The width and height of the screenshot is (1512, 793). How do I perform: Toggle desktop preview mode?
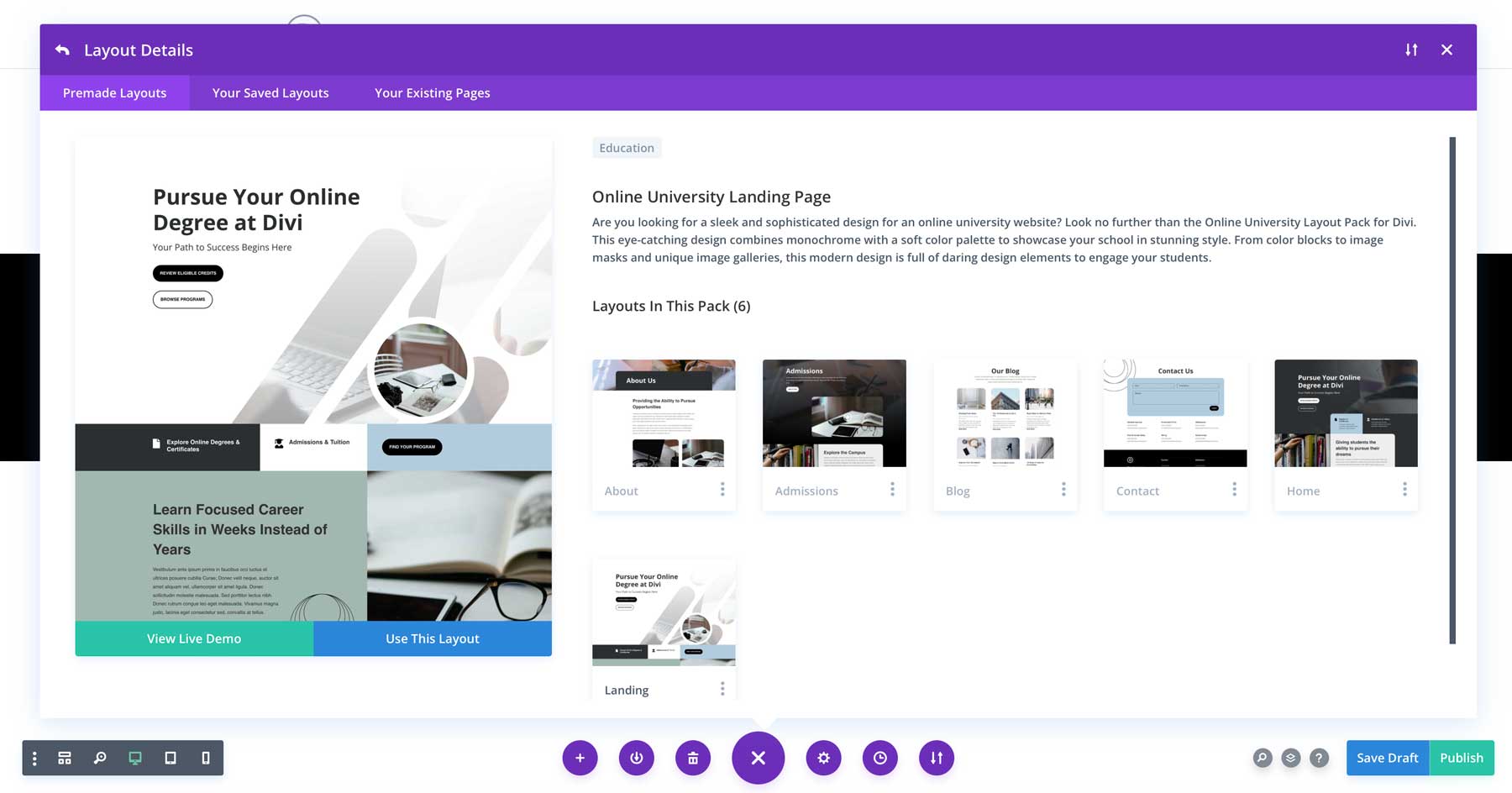click(x=135, y=758)
